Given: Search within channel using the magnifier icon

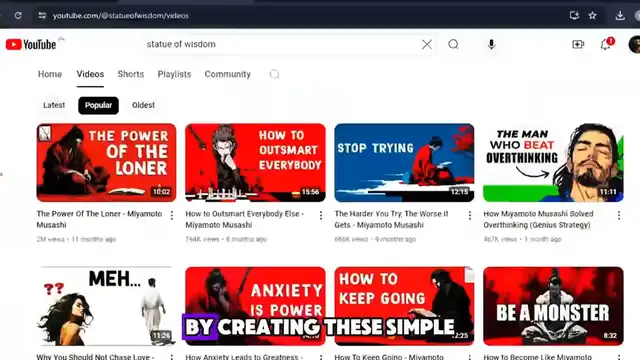Looking at the screenshot, I should pos(275,74).
